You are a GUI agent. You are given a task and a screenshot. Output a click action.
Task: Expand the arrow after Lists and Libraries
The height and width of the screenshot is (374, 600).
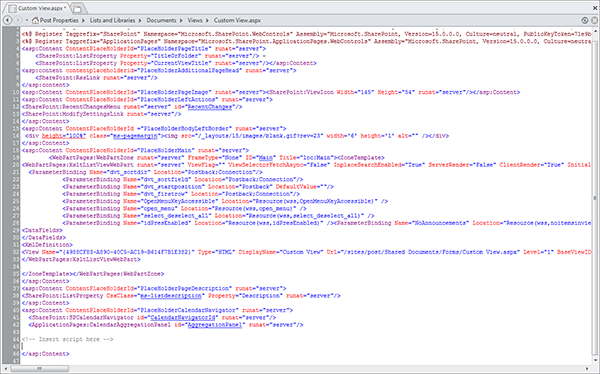(x=141, y=20)
